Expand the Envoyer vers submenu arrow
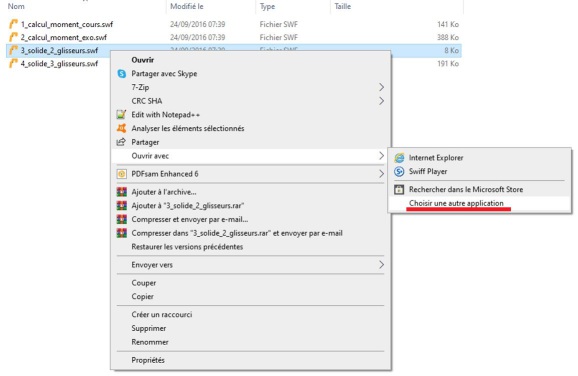Viewport: 578px width, 376px height. coord(381,265)
